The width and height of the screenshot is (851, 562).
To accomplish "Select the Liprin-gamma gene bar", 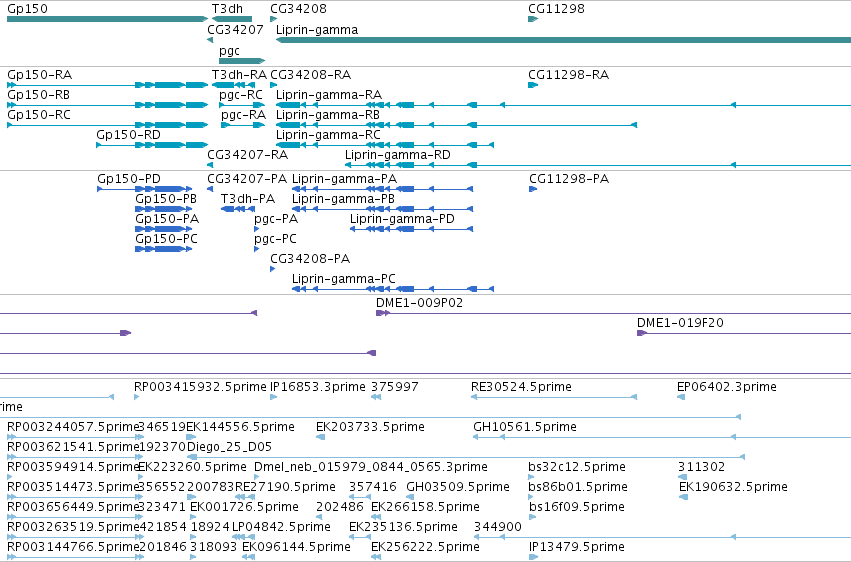I will tap(563, 40).
